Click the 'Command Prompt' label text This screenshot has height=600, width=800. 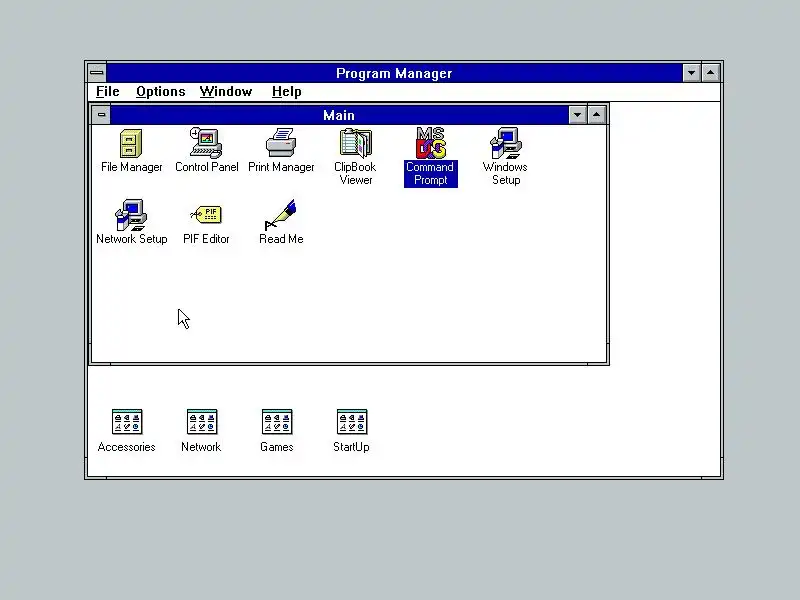click(431, 173)
